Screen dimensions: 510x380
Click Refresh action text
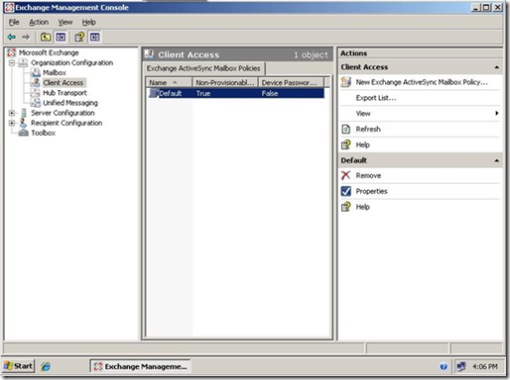pyautogui.click(x=368, y=129)
